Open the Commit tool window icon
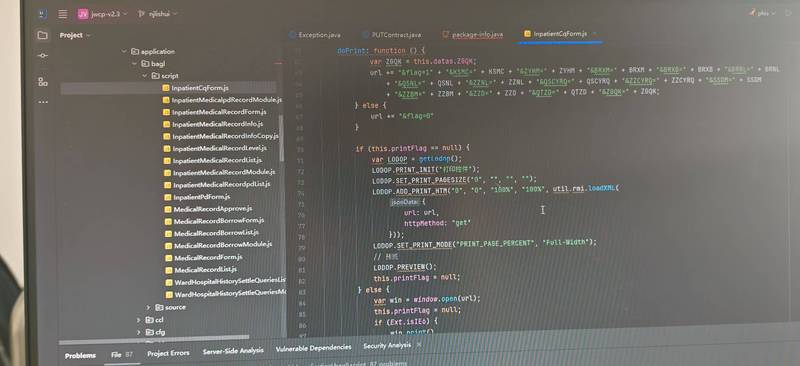The width and height of the screenshot is (800, 366). (x=43, y=55)
